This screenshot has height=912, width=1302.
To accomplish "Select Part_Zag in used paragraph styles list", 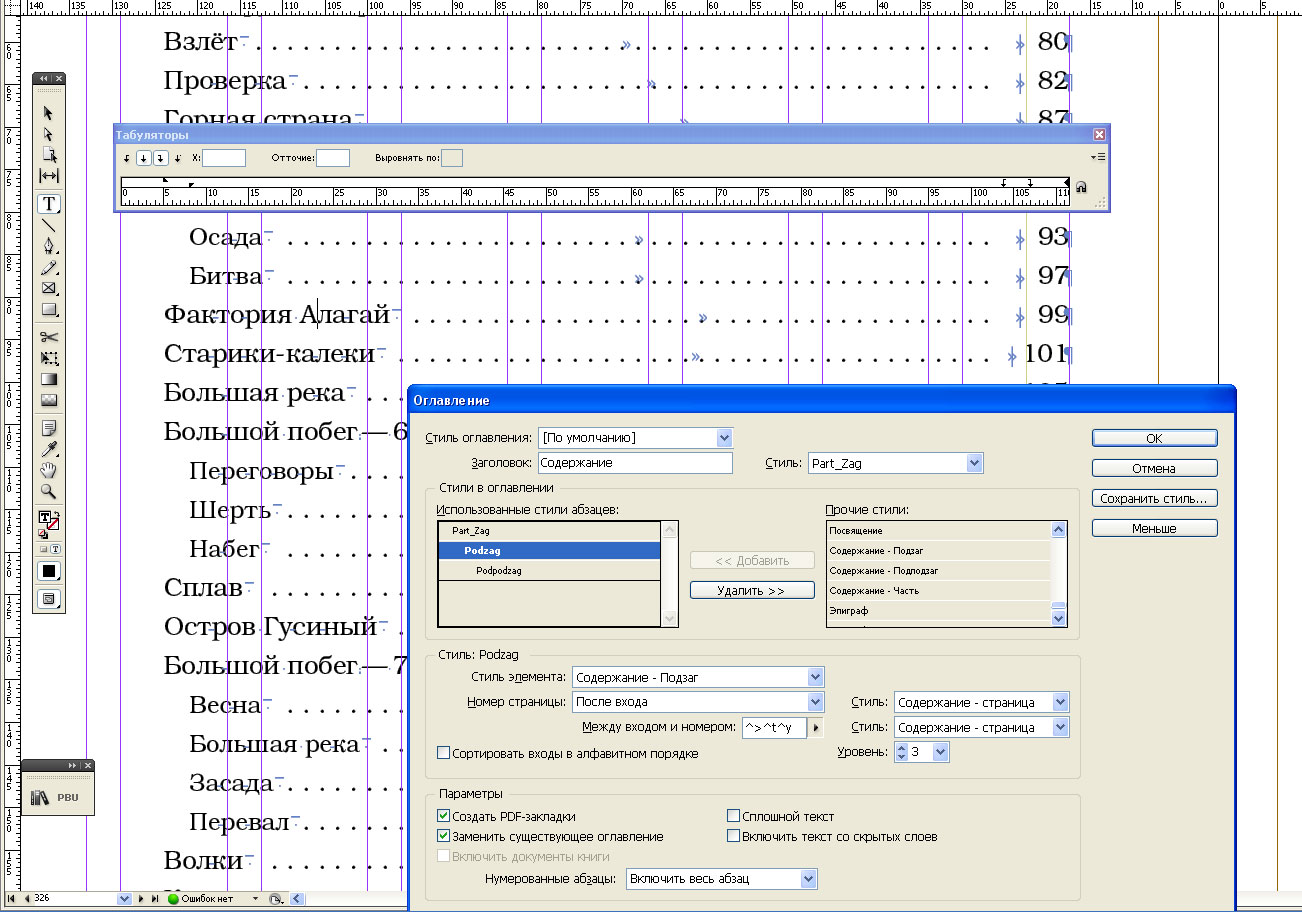I will (549, 532).
